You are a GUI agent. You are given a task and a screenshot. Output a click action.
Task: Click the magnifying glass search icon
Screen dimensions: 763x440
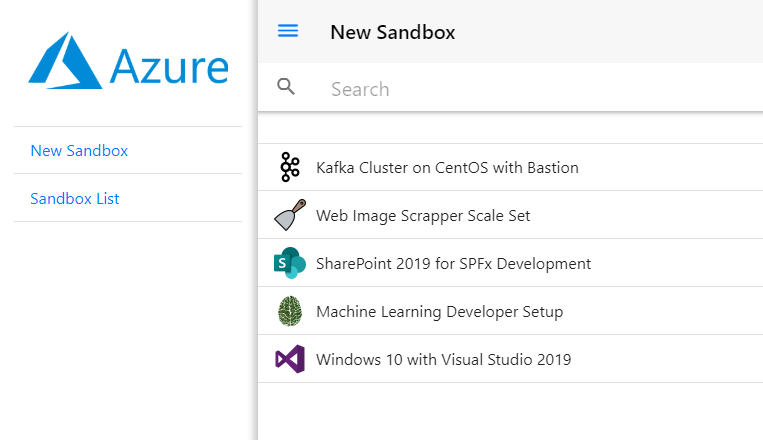[x=287, y=88]
